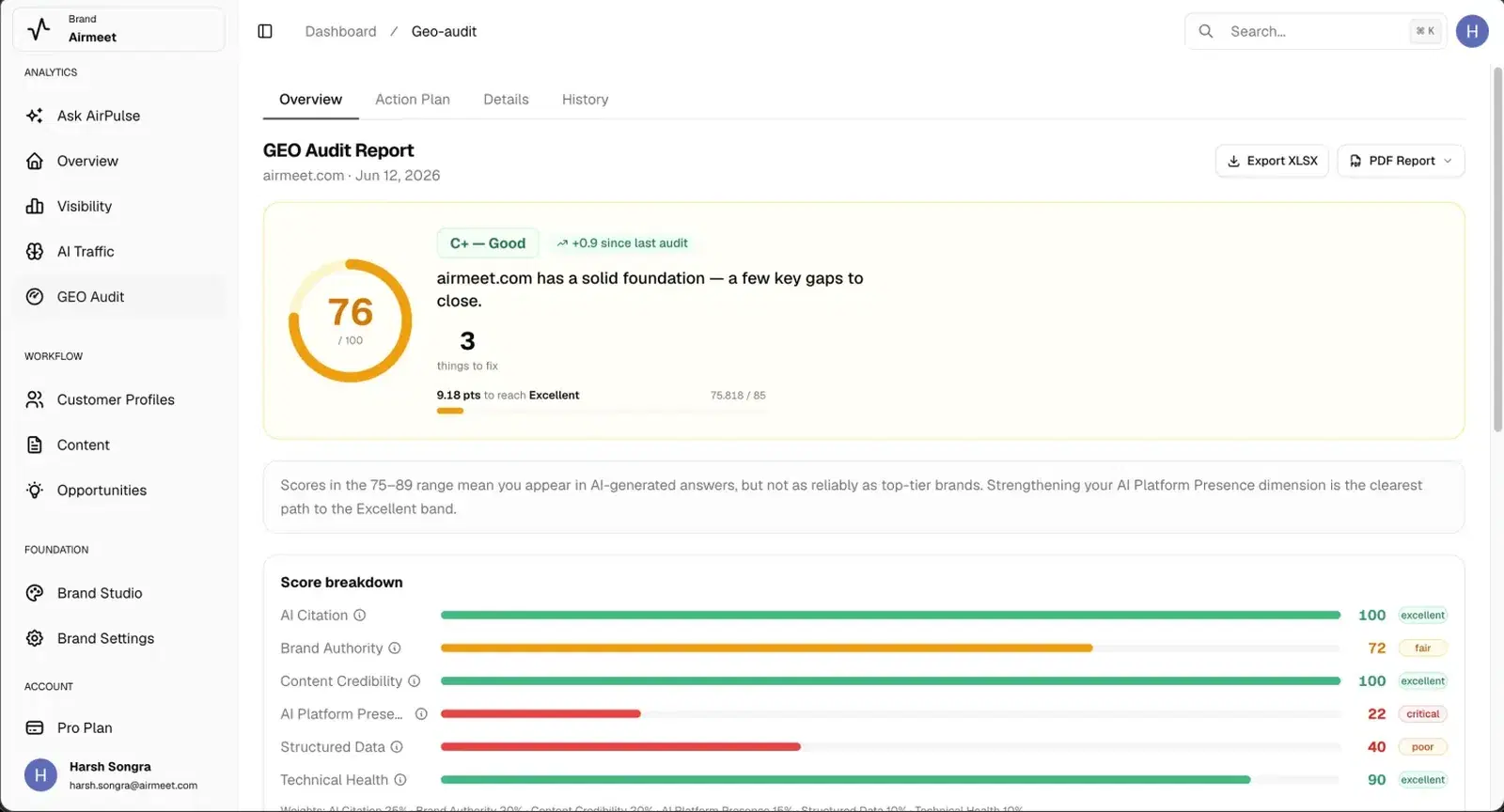Open the Airmeet brand switcher
Viewport: 1504px width, 812px height.
[118, 29]
